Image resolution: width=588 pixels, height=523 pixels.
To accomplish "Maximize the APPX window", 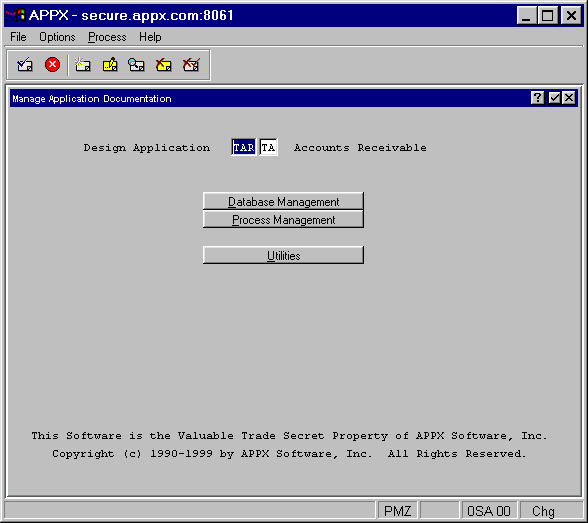I will point(548,15).
